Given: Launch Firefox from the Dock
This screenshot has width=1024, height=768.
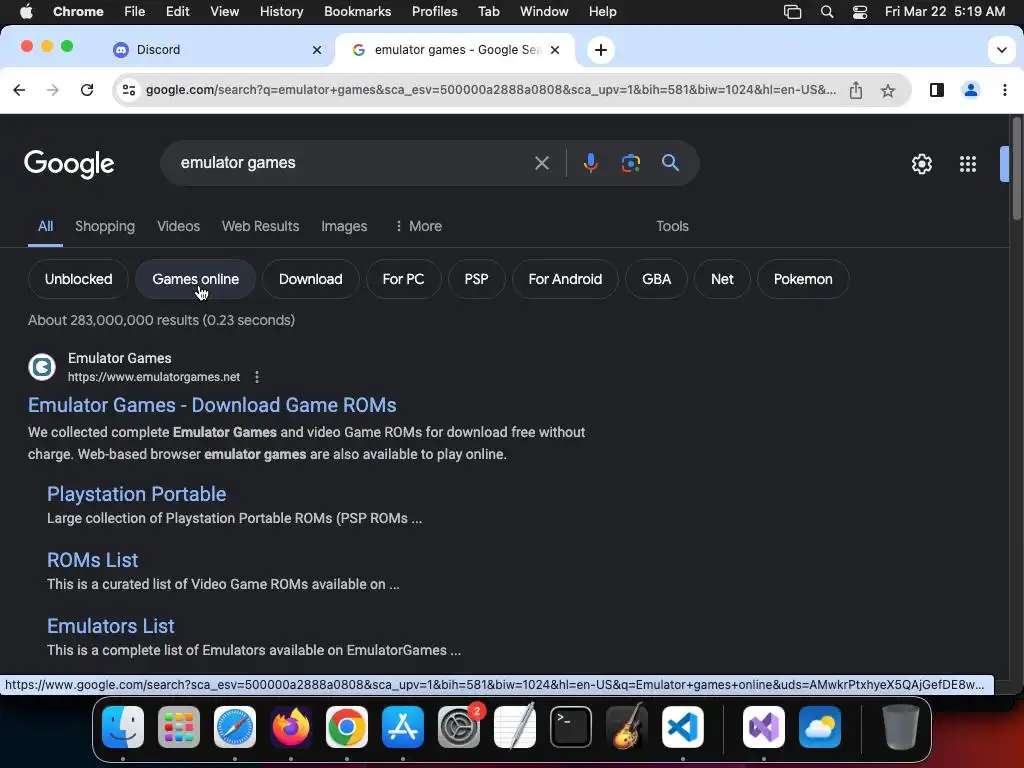Looking at the screenshot, I should click(x=291, y=727).
